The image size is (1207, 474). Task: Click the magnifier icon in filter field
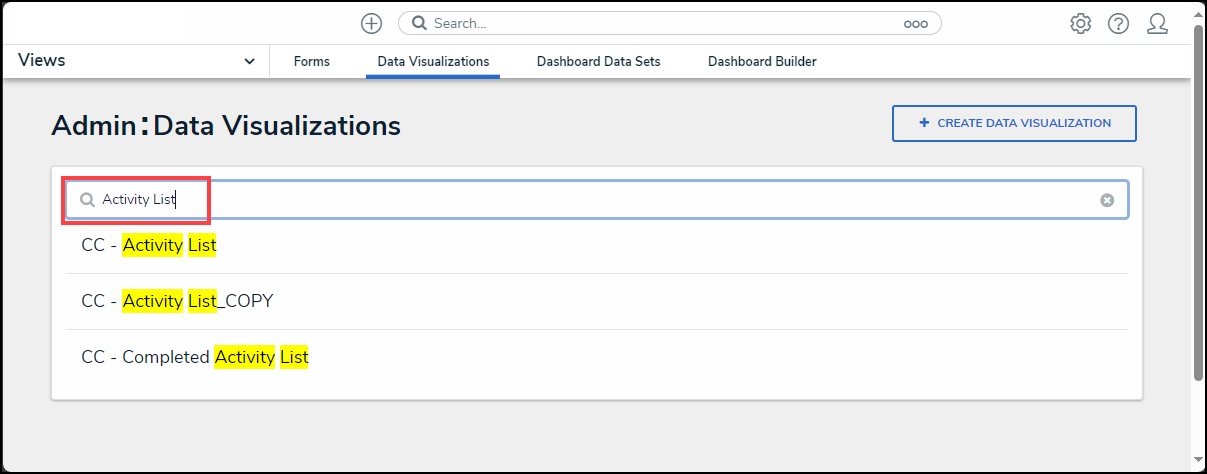pos(88,200)
